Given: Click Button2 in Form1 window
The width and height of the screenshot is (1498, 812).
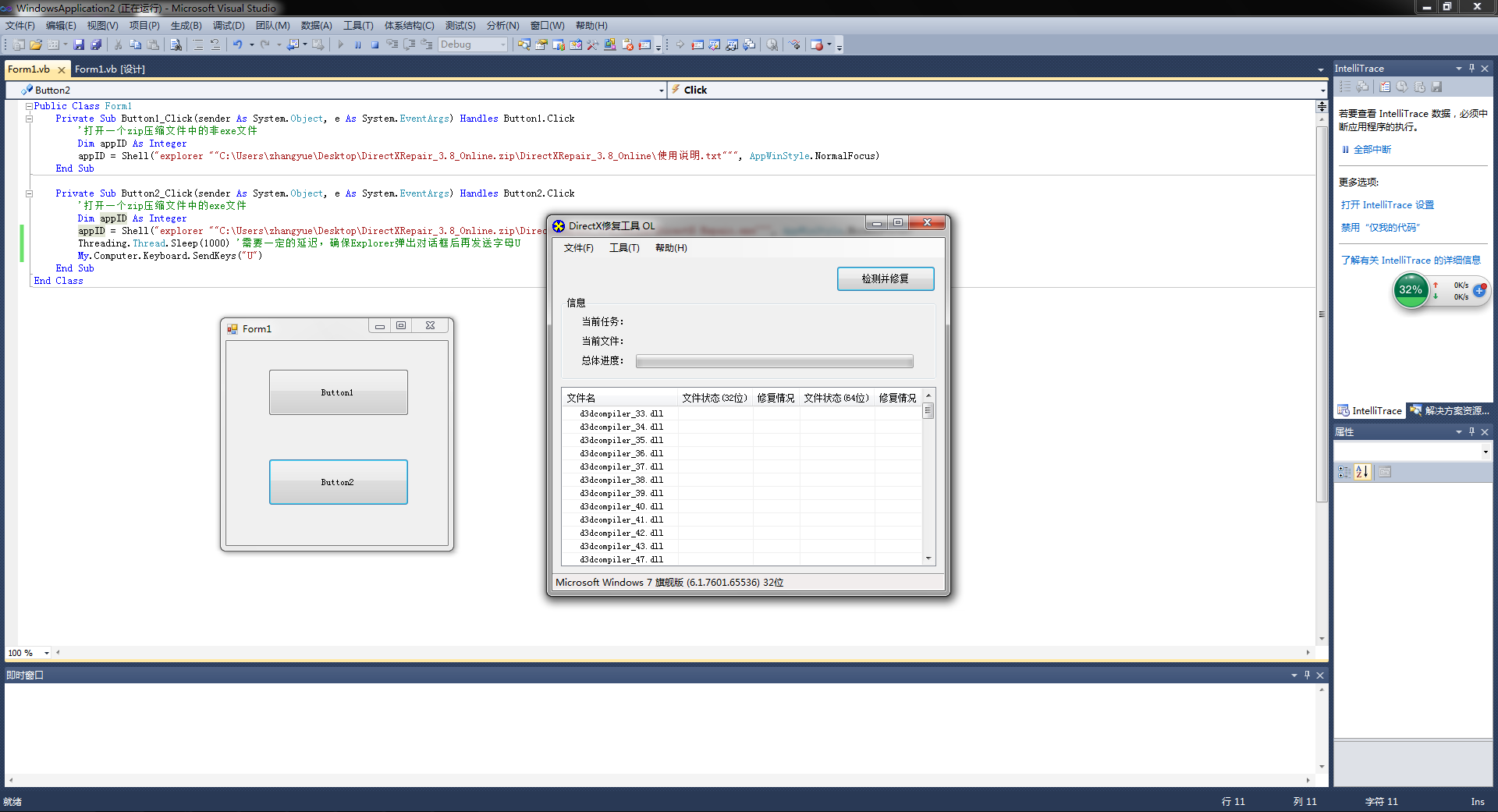Looking at the screenshot, I should (339, 482).
